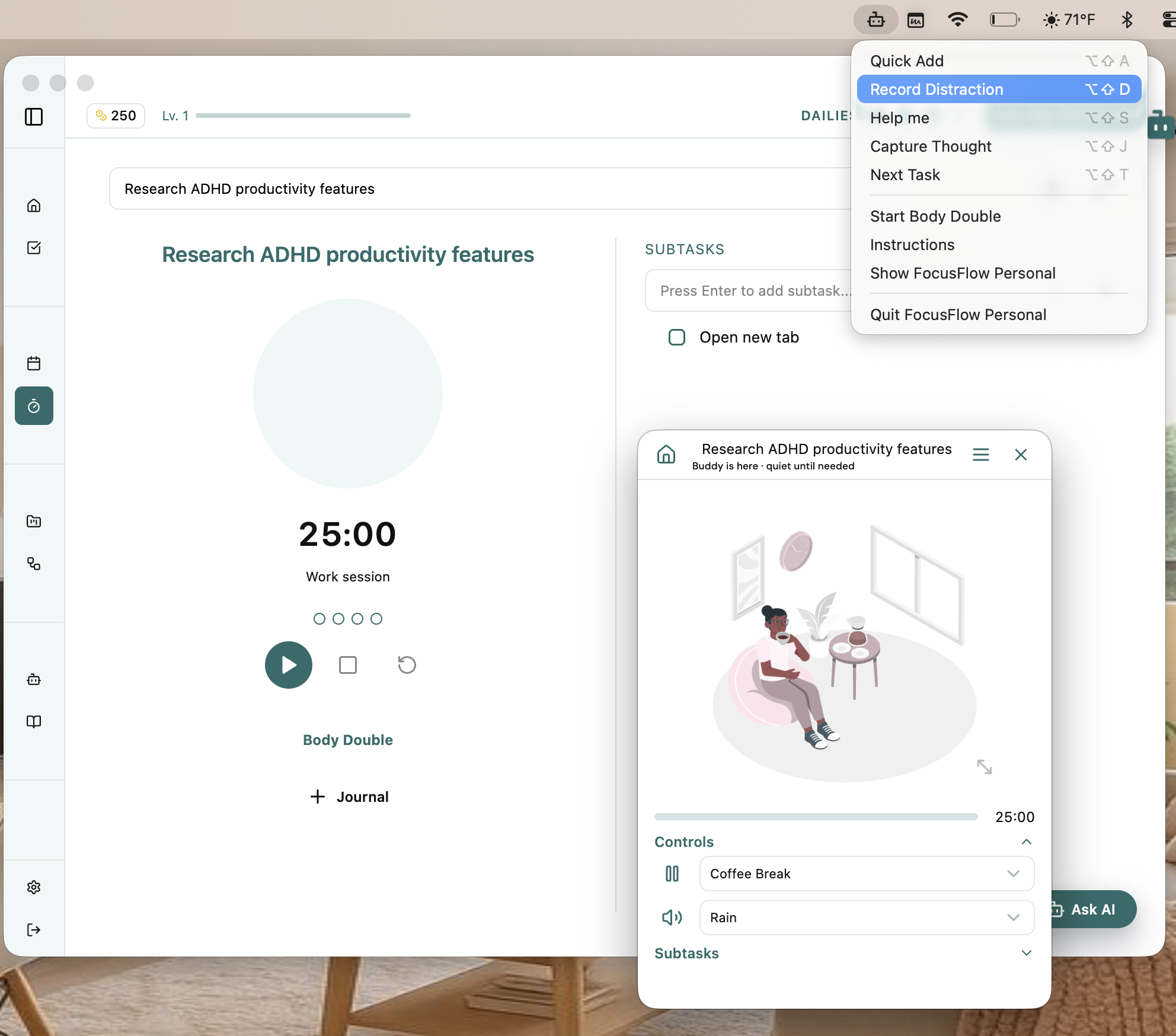Screen dimensions: 1176x1036
Task: Click the speaker sound icon
Action: (672, 917)
